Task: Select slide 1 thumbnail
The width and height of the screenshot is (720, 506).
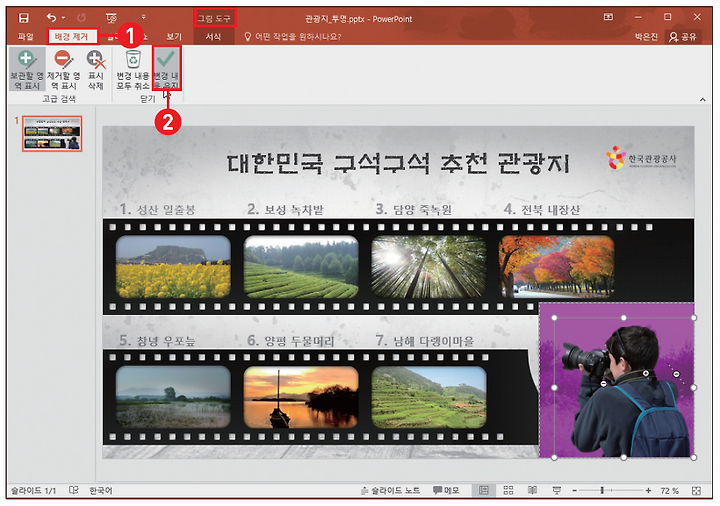Action: point(52,134)
